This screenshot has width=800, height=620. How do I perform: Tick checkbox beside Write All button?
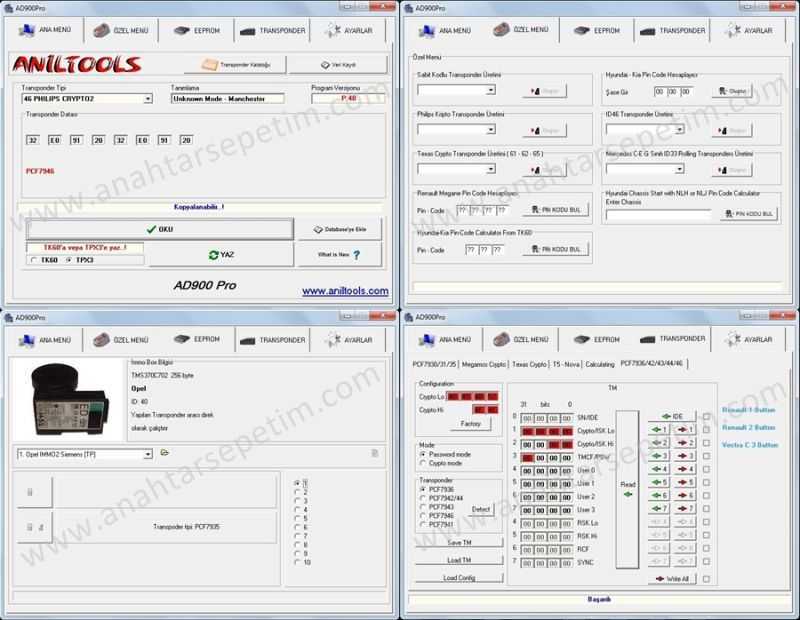[x=706, y=579]
